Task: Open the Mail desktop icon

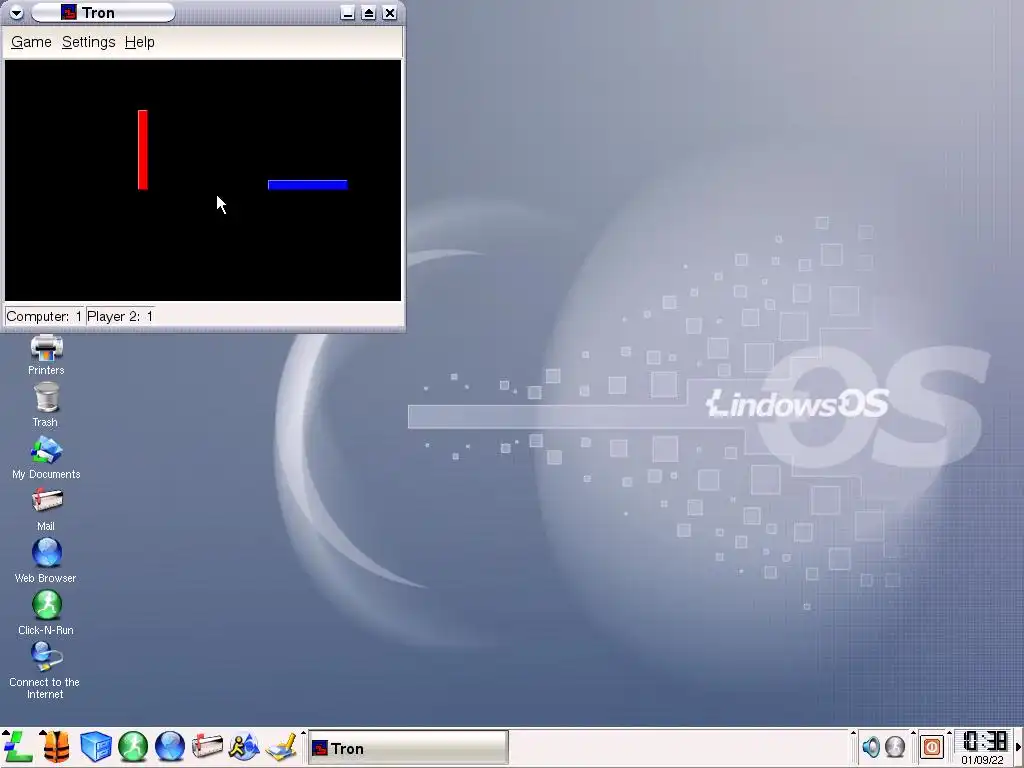Action: tap(46, 509)
